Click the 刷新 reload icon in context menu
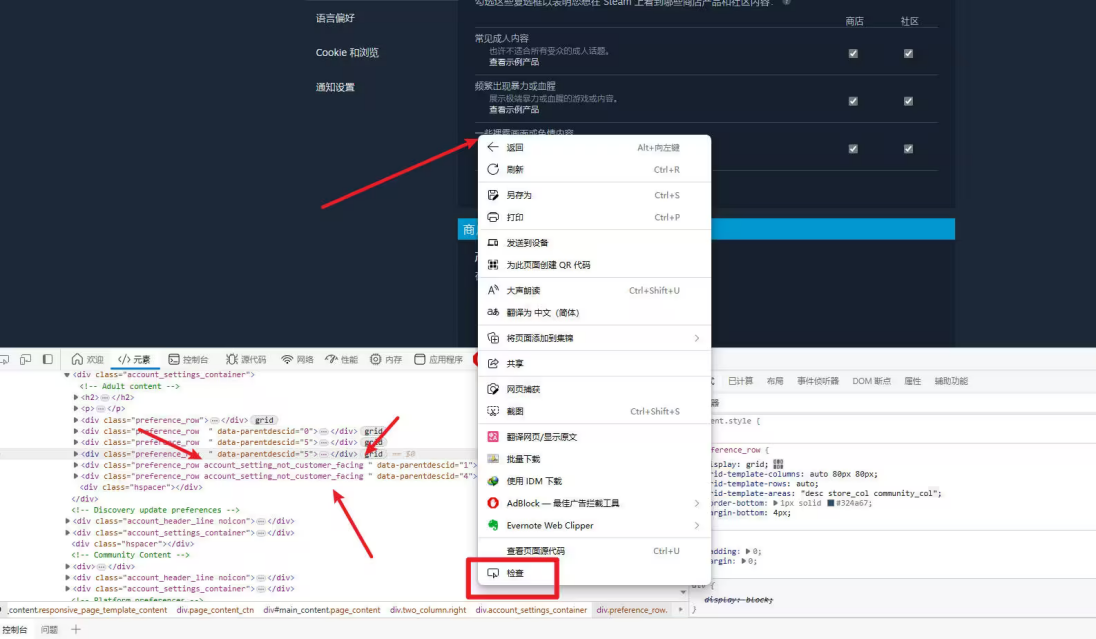 tap(492, 170)
